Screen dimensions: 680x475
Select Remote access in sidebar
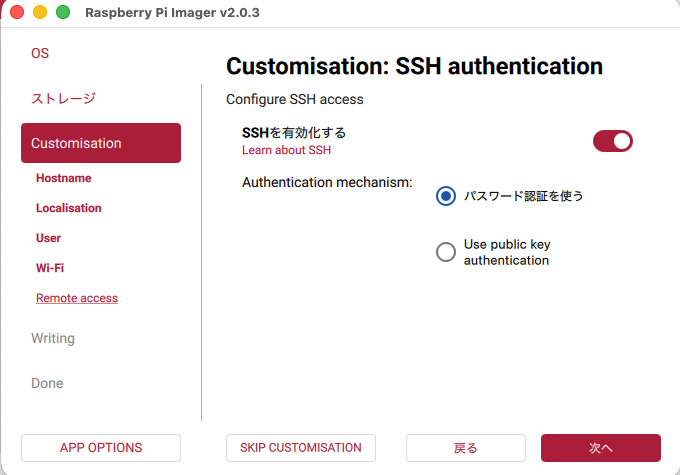pyautogui.click(x=77, y=298)
